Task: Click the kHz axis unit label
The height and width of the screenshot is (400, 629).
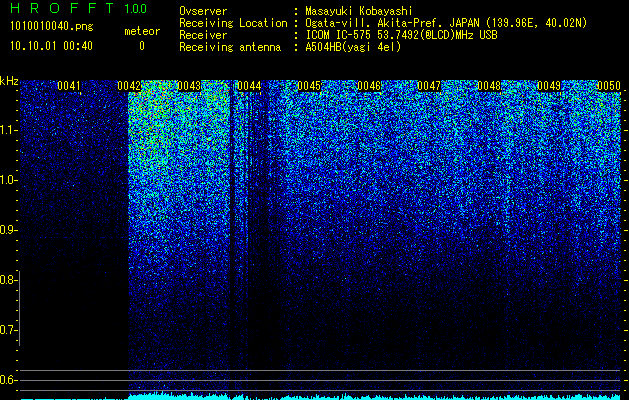Action: click(x=9, y=81)
